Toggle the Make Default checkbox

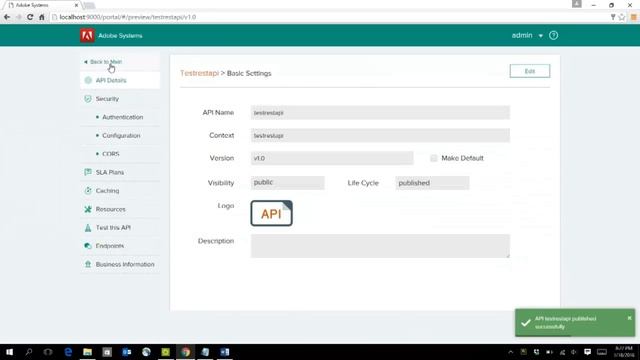(x=433, y=158)
